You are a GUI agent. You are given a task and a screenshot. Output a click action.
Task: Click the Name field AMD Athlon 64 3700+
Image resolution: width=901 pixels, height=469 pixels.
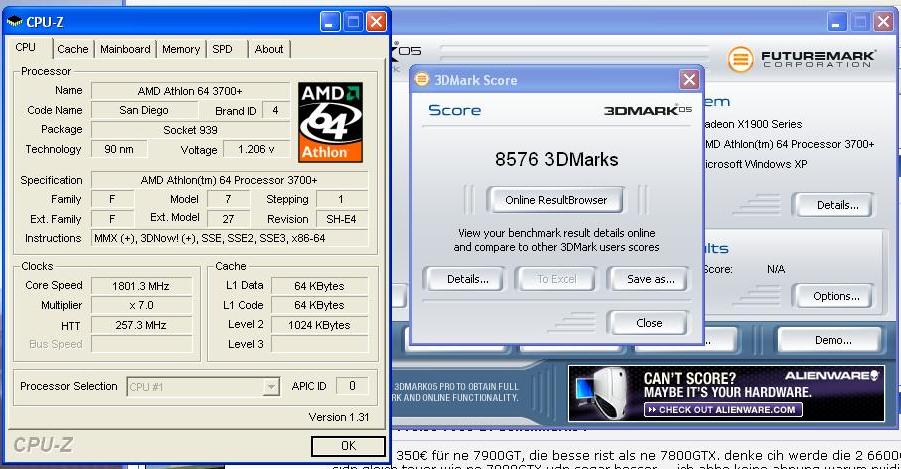tap(190, 91)
